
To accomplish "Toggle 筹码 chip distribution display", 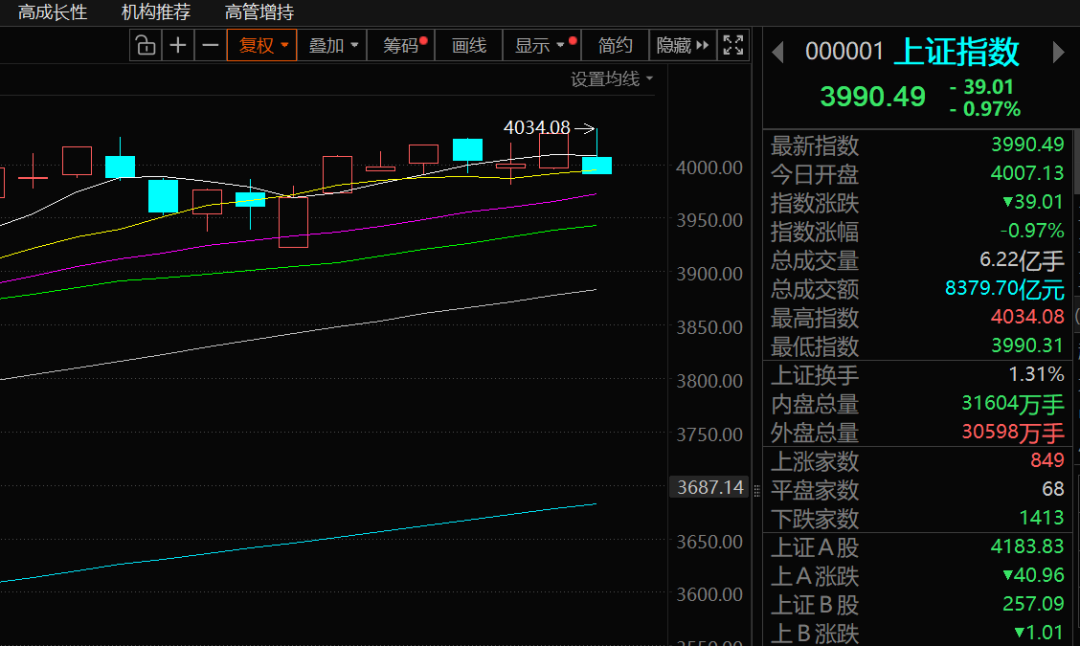I will tap(402, 45).
